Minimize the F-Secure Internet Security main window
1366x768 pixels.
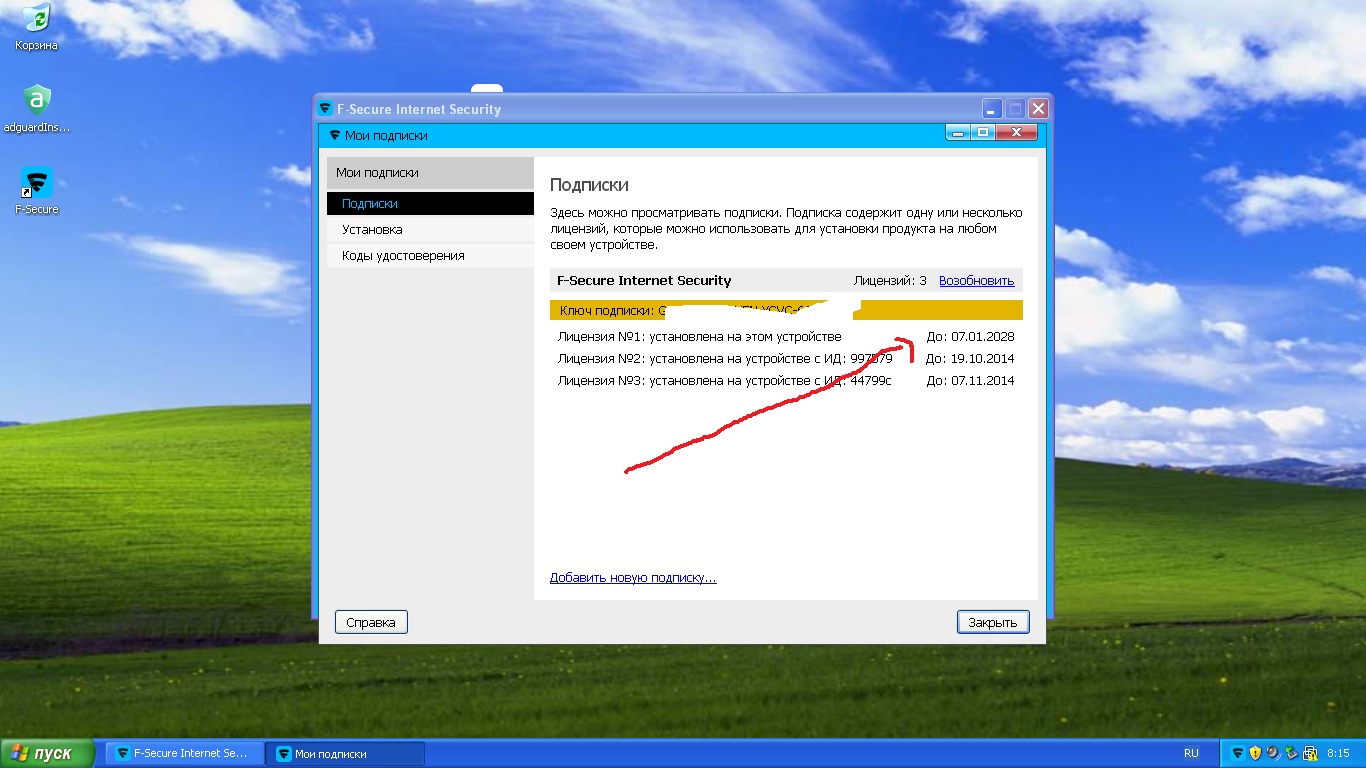click(992, 109)
